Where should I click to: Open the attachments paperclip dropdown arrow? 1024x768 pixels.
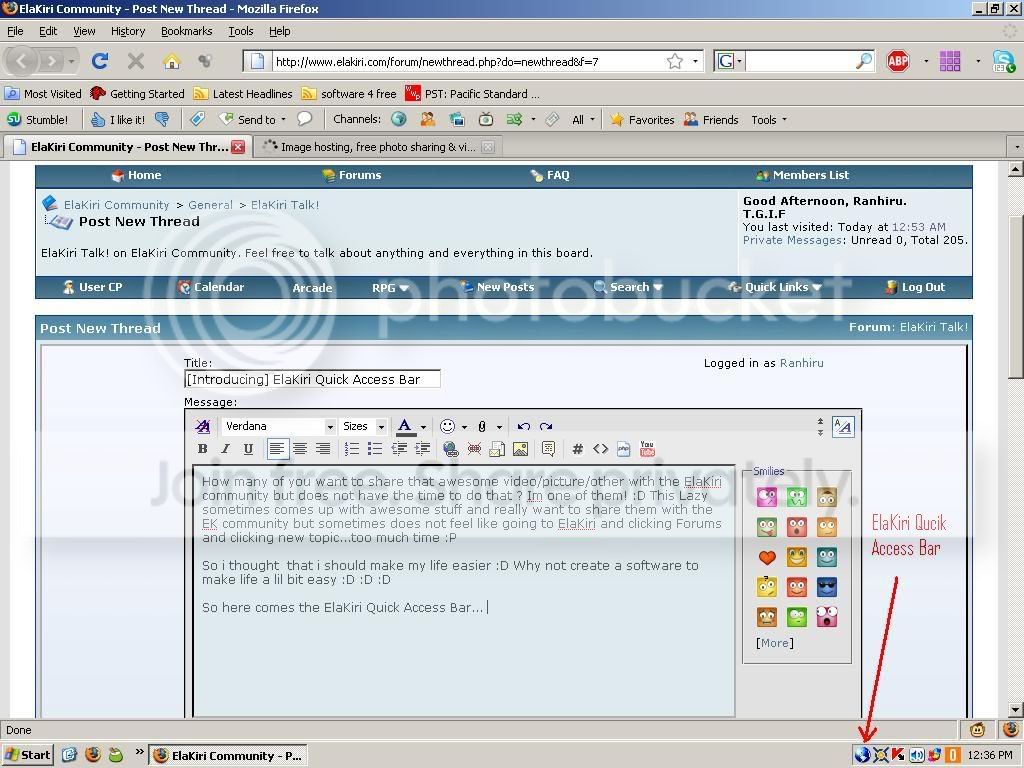coord(499,427)
